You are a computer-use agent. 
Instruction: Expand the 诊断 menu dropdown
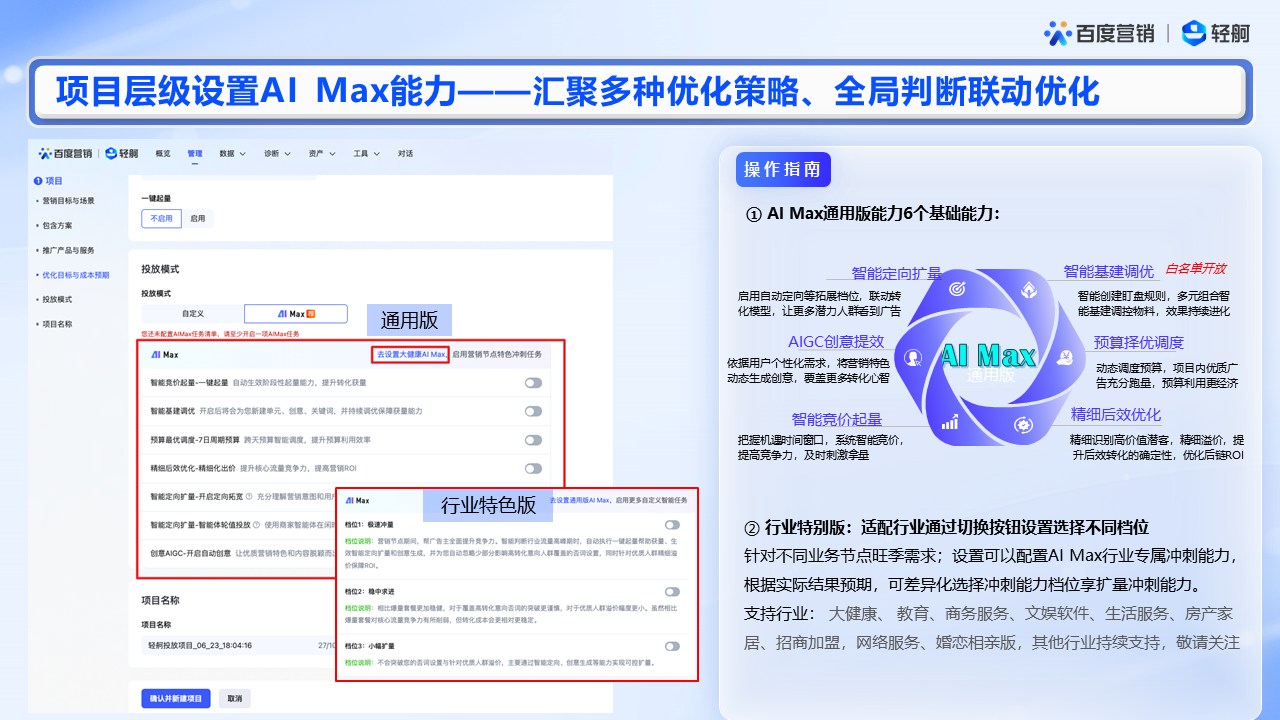click(x=277, y=154)
